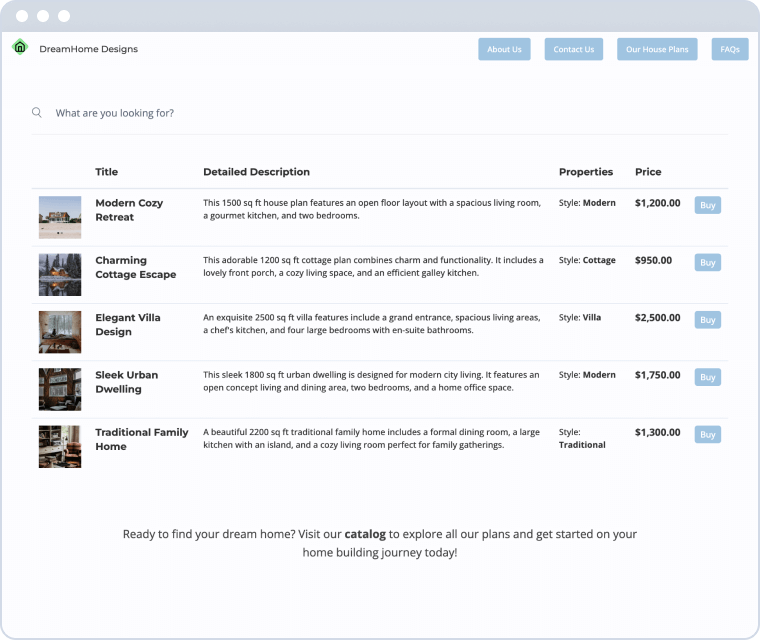Open the About Us page

(504, 49)
